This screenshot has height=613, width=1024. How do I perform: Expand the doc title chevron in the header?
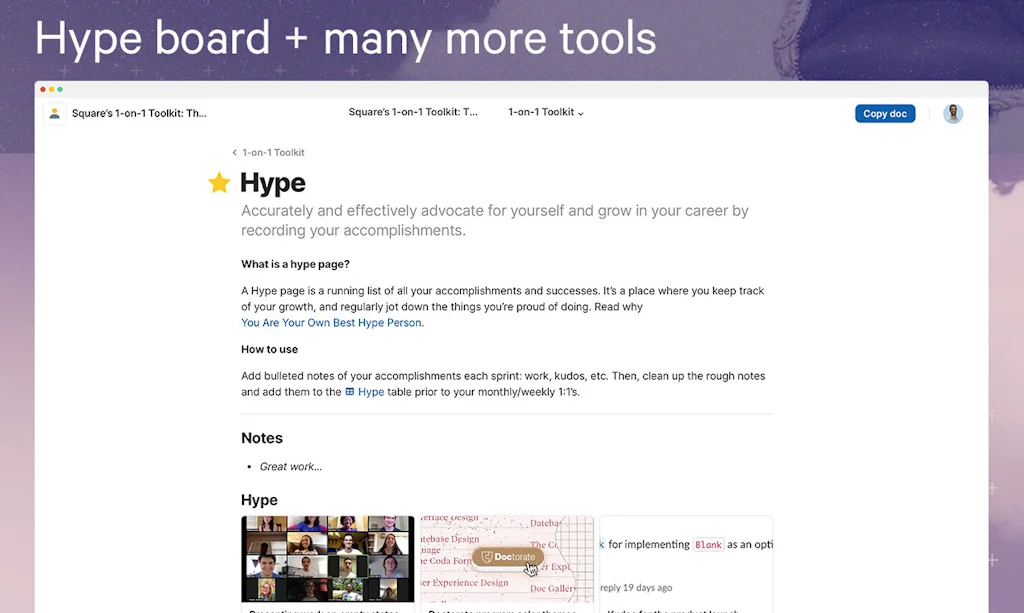click(579, 113)
